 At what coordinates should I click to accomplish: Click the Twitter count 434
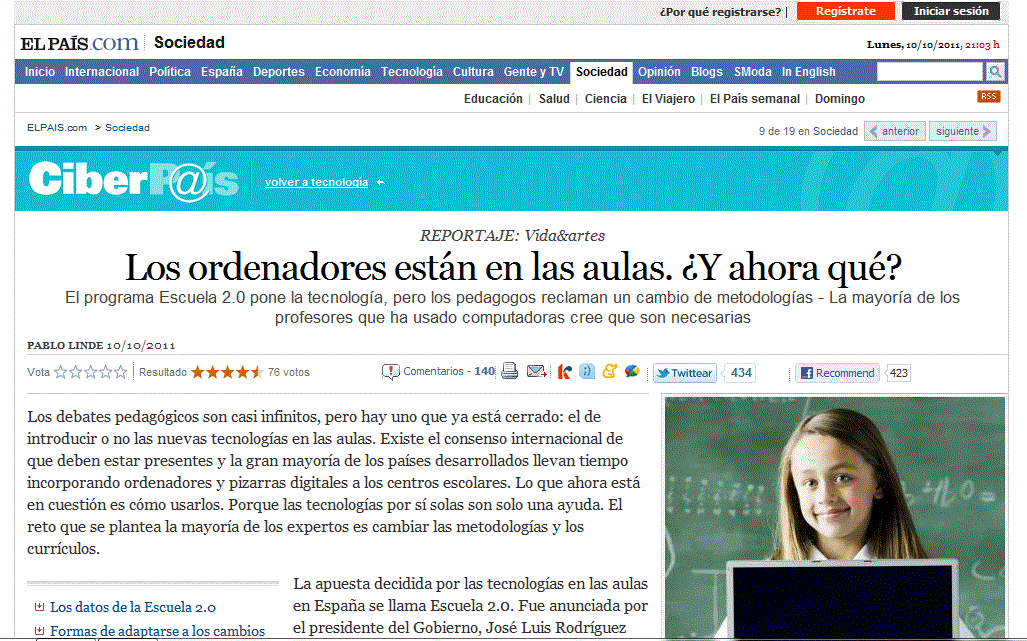click(741, 373)
